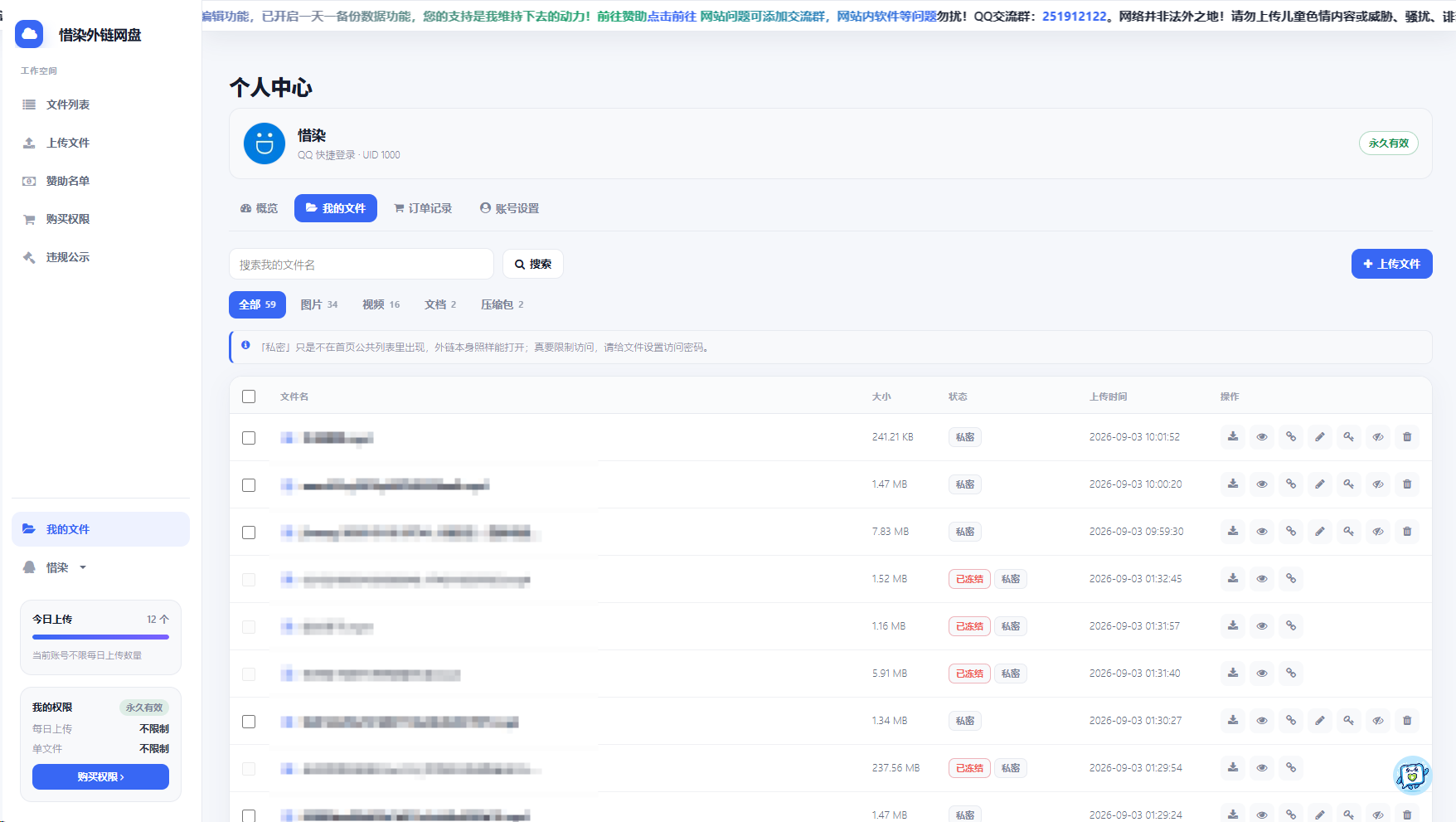
Task: Expand the 惜染 user dropdown in sidebar
Action: 56,567
